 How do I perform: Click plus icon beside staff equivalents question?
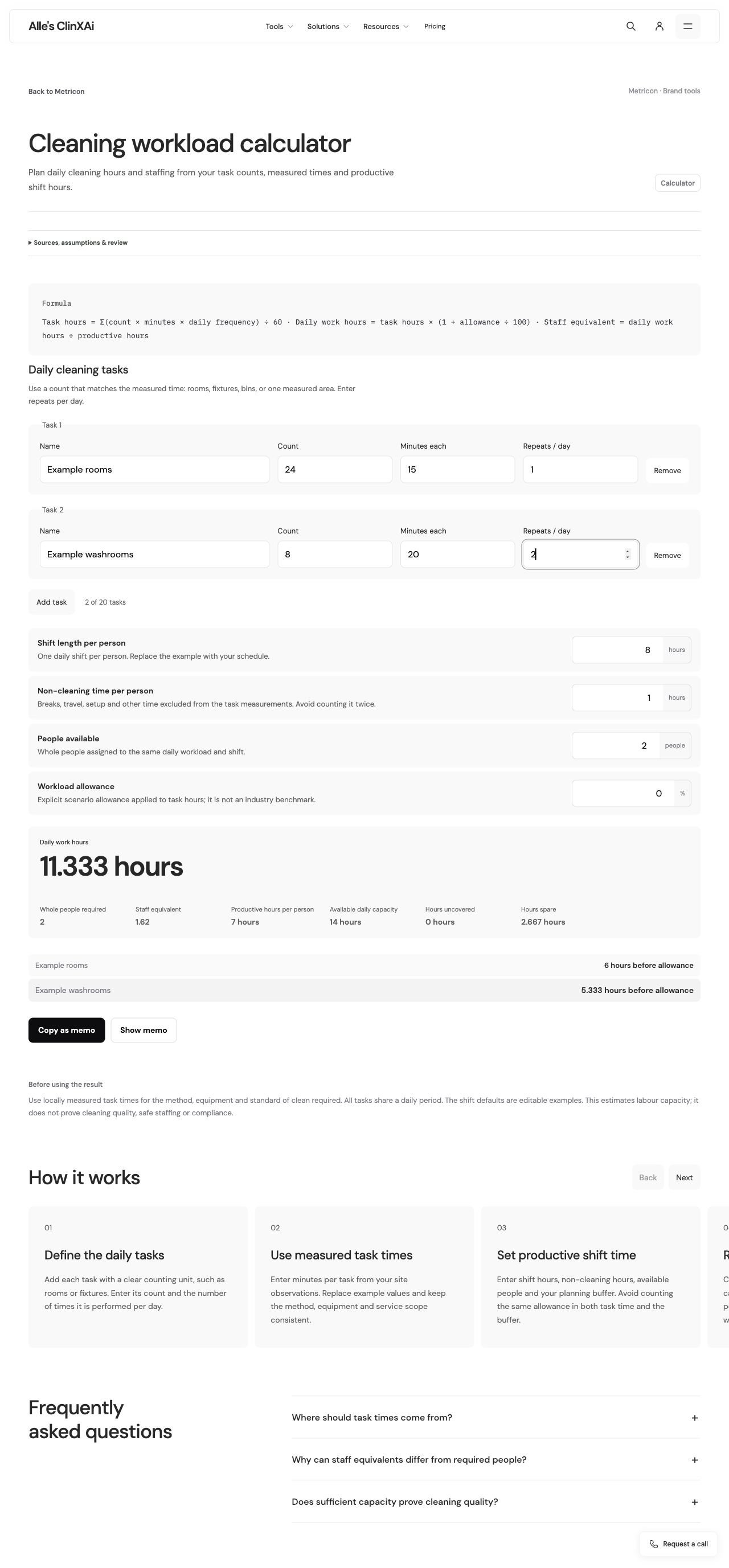(x=694, y=1460)
